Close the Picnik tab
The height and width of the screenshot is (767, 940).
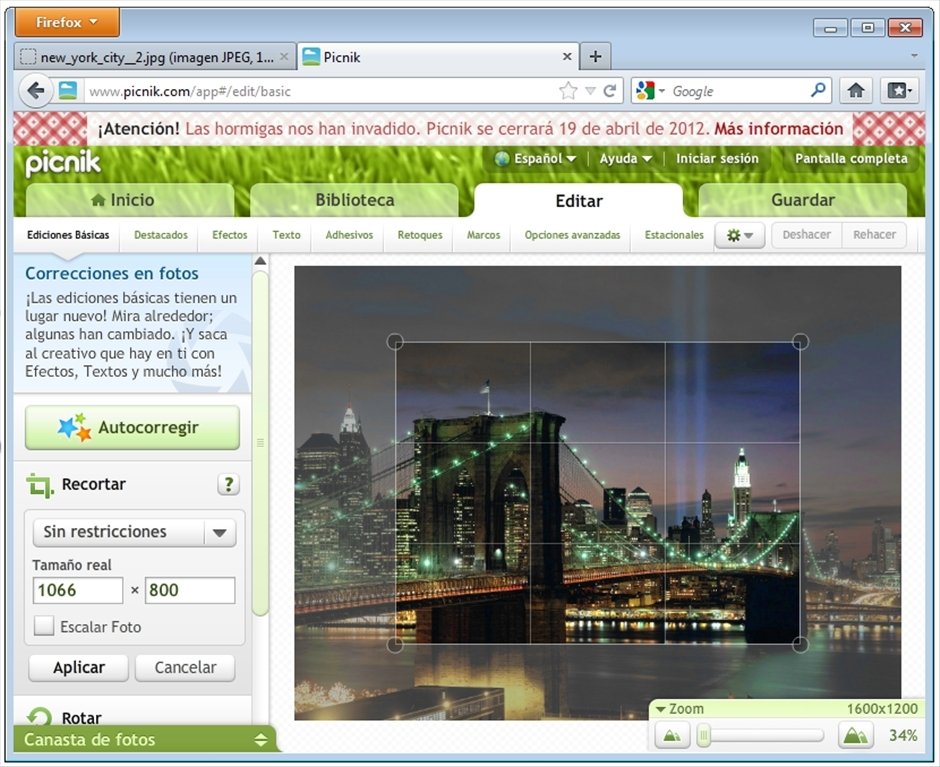click(x=567, y=57)
